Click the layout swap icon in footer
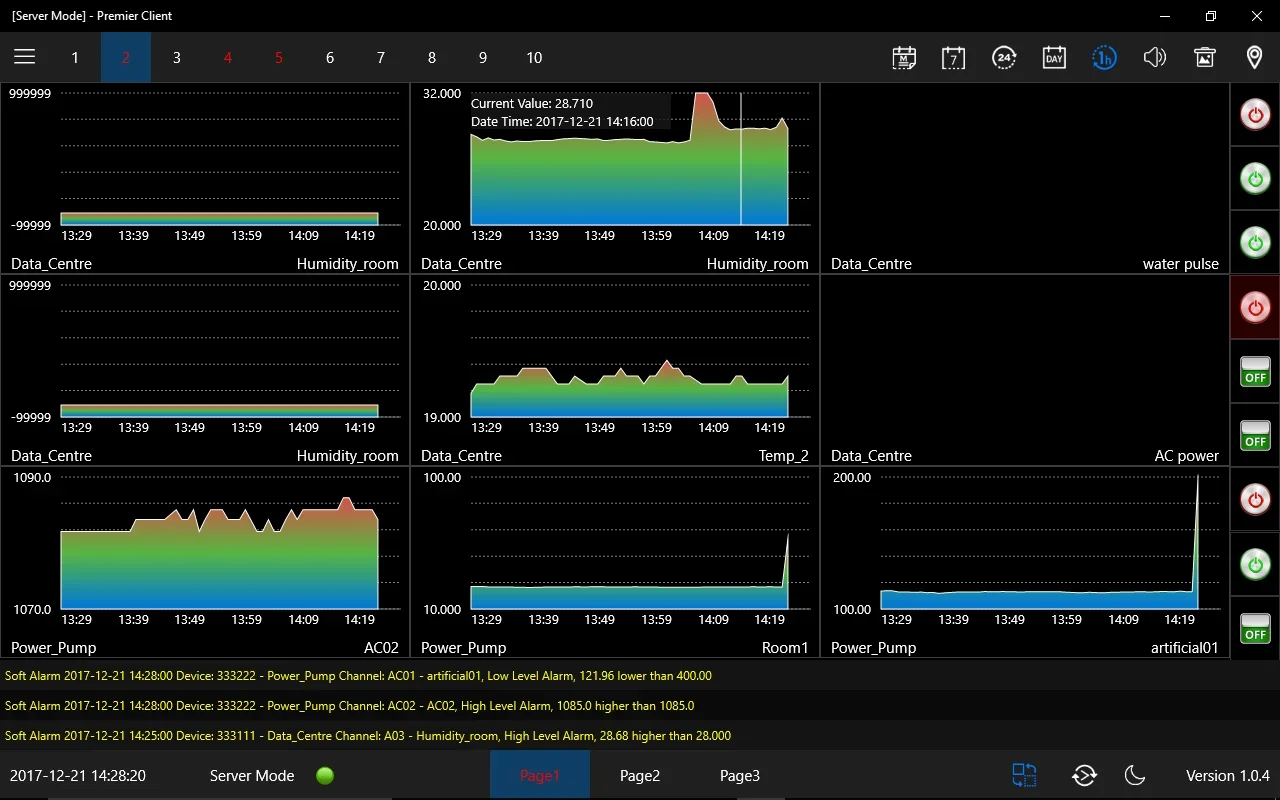This screenshot has height=800, width=1280. coord(1024,775)
